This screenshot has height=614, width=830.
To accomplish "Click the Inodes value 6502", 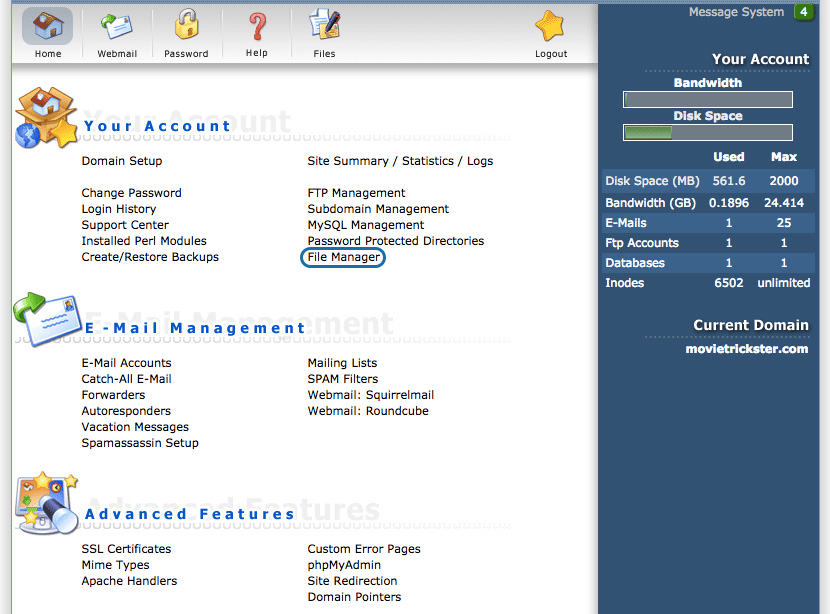I will [728, 283].
